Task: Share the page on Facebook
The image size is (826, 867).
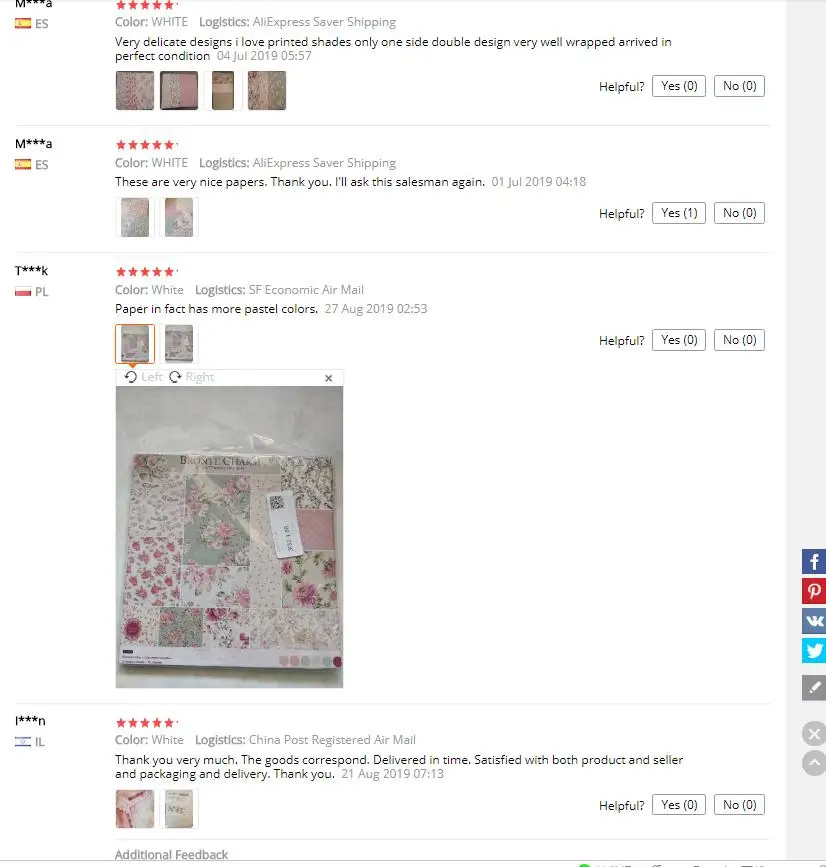Action: (814, 561)
